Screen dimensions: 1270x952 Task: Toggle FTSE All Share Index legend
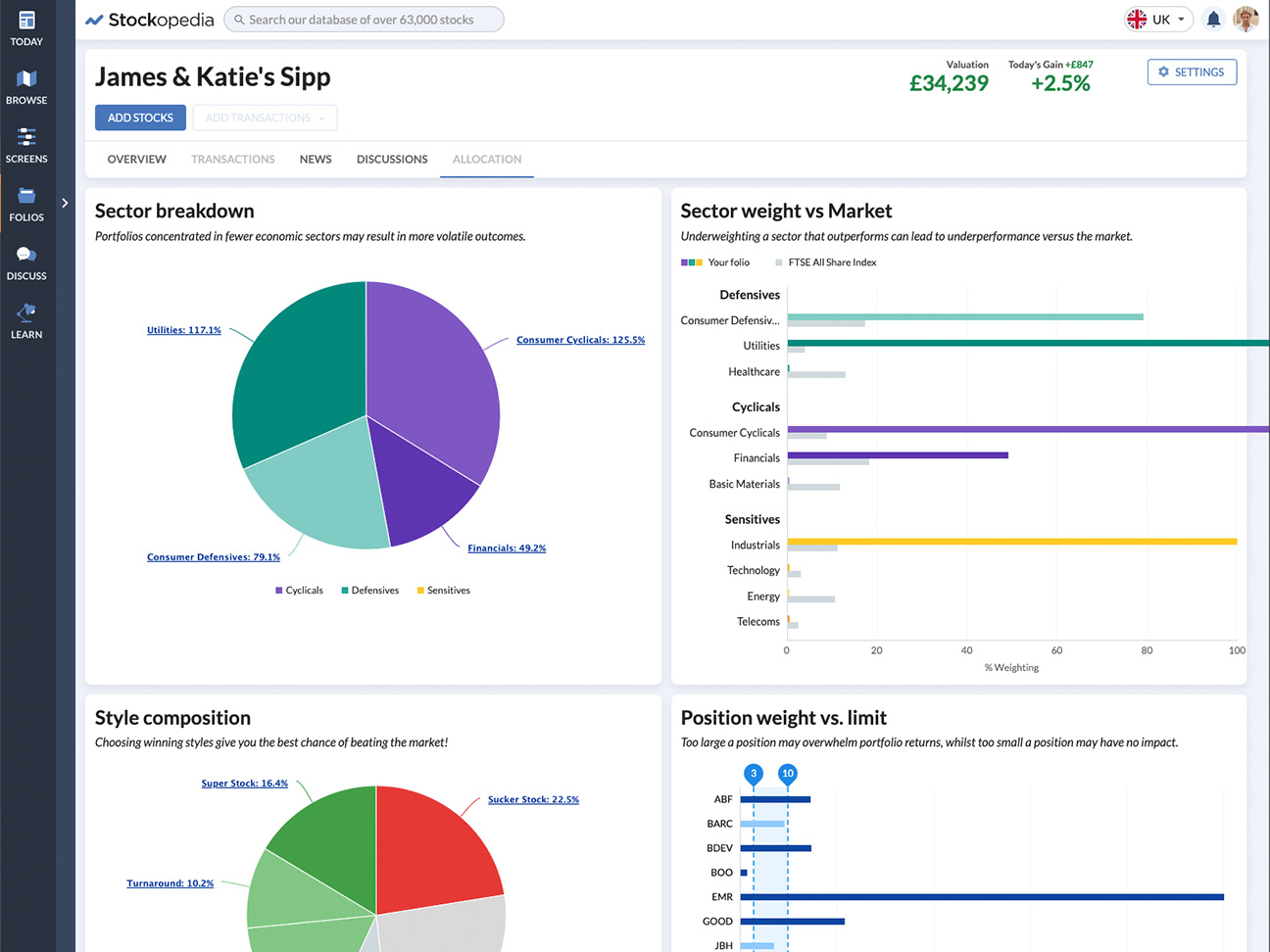825,262
